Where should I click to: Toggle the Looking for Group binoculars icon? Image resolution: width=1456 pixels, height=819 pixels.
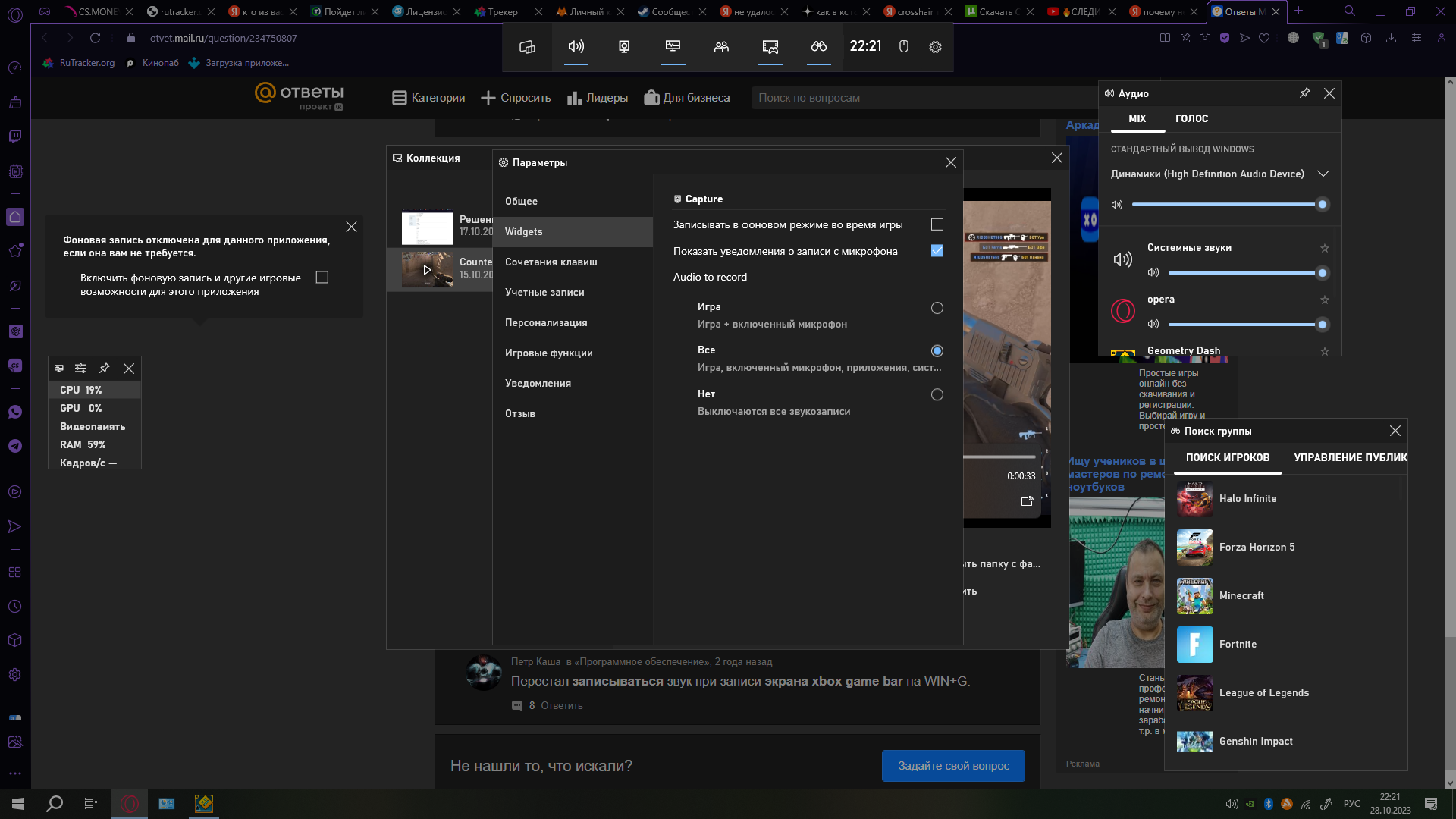(x=819, y=47)
